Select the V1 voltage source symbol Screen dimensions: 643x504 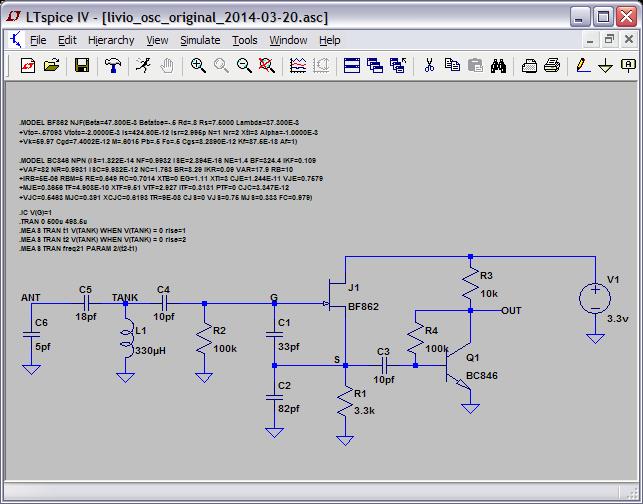click(x=595, y=299)
